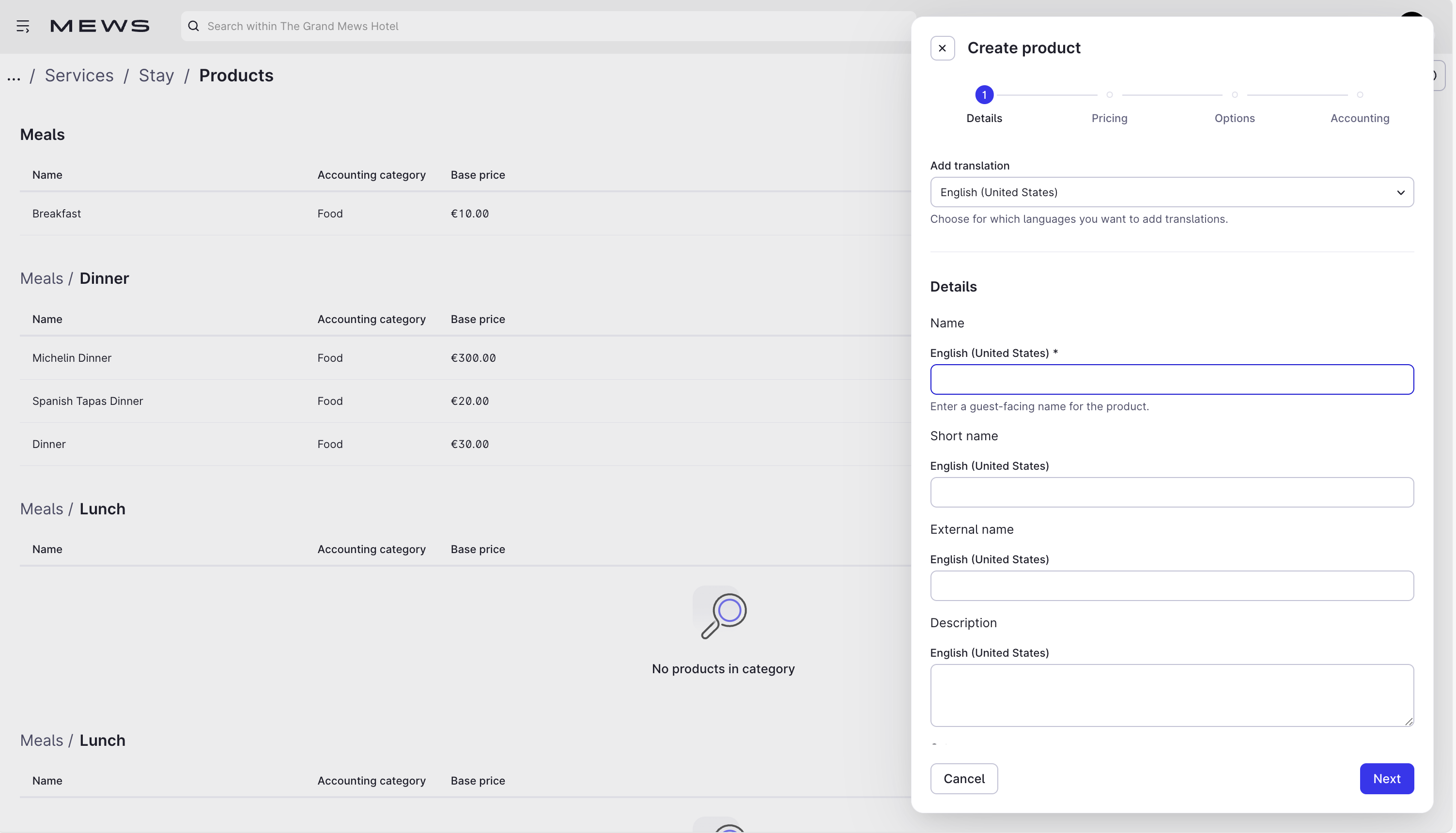Click the Meals / Dinner category heading
This screenshot has width=1456, height=833.
click(x=75, y=278)
